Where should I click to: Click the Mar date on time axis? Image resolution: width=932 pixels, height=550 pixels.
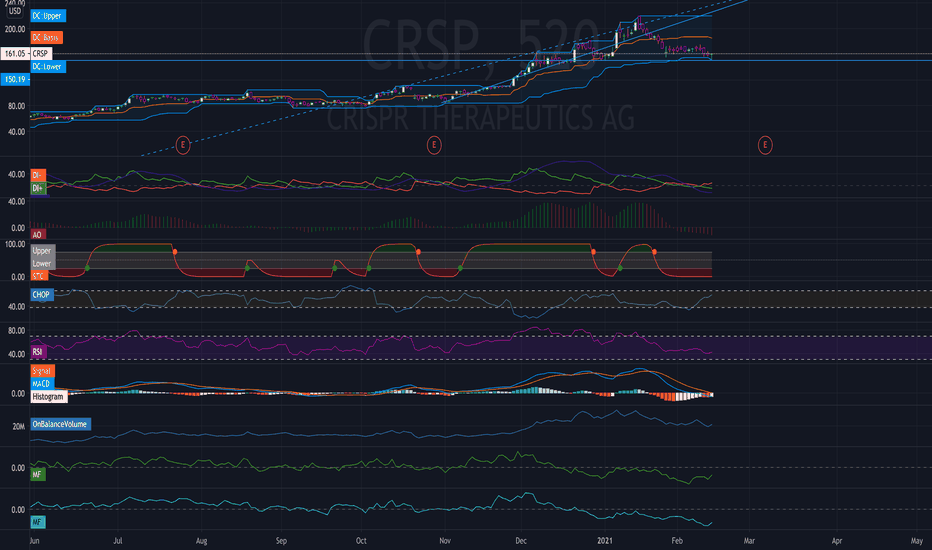749,540
